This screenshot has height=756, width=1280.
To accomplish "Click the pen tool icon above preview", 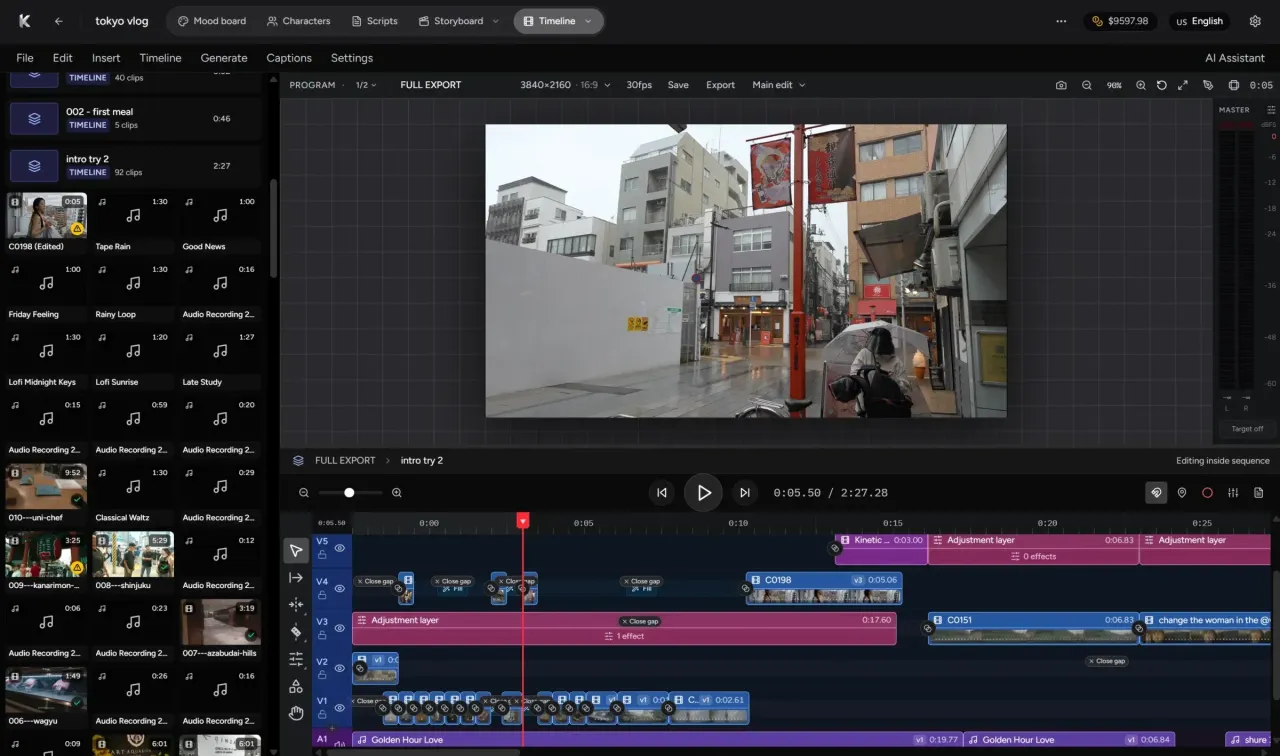I will click(1208, 85).
